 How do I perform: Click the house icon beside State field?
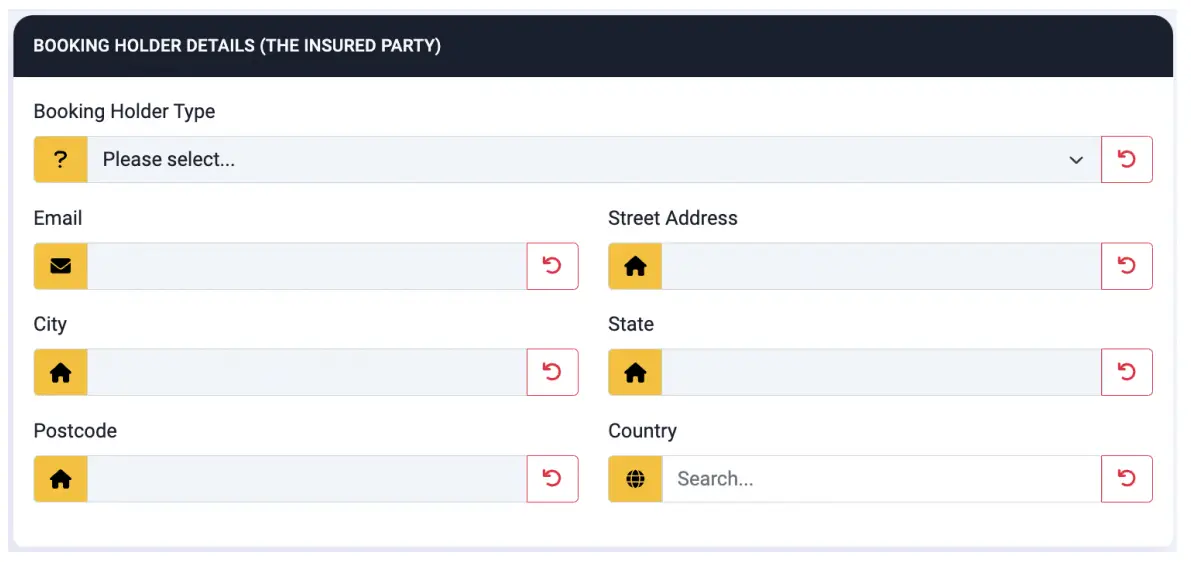(635, 372)
